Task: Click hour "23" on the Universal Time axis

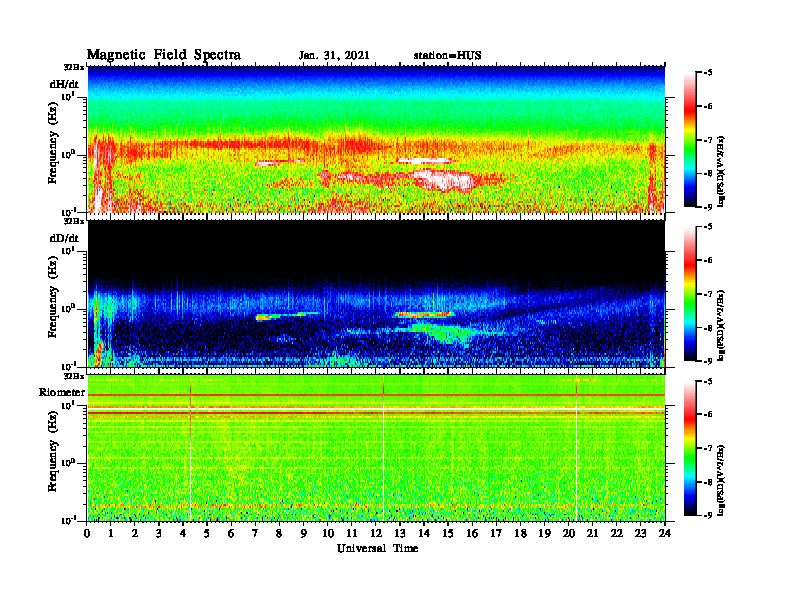Action: coord(640,533)
